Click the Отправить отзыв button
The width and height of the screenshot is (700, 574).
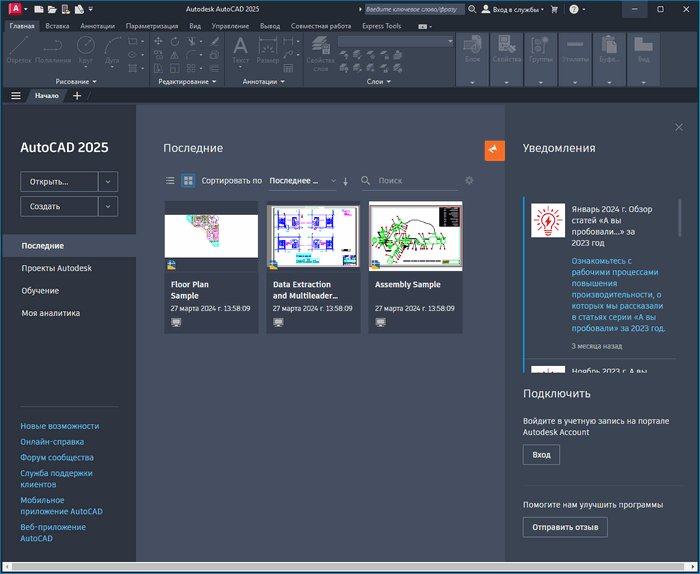(565, 527)
